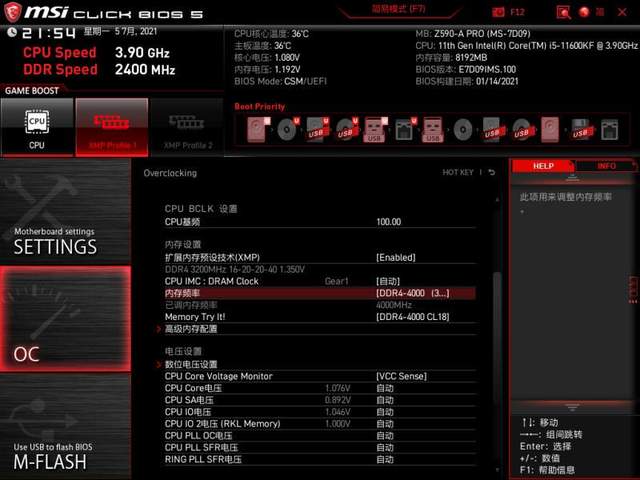Image resolution: width=640 pixels, height=480 pixels.
Task: Expand 高级内存配置 submenu
Action: click(191, 329)
